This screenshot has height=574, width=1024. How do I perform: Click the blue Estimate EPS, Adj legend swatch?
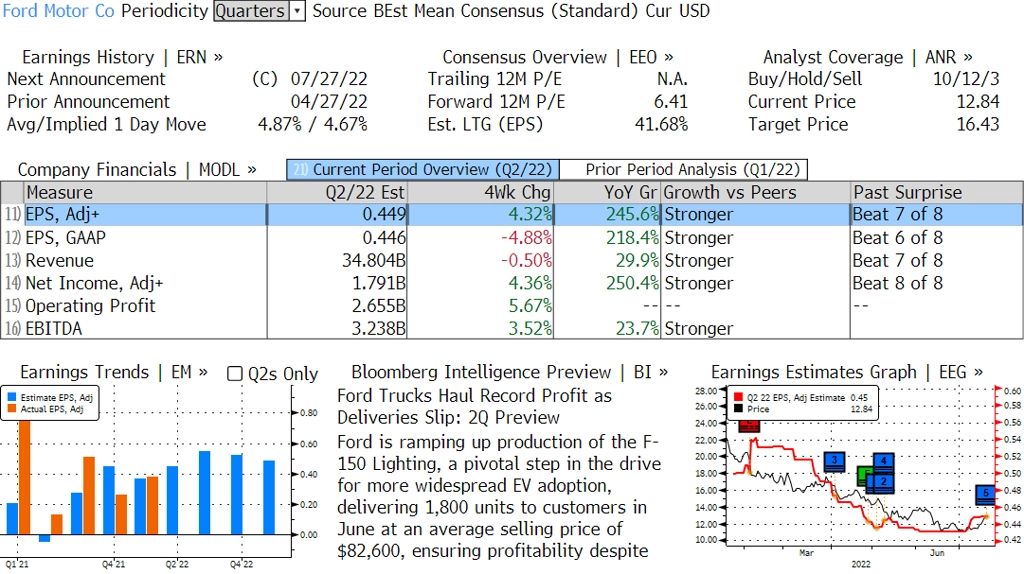pos(12,397)
